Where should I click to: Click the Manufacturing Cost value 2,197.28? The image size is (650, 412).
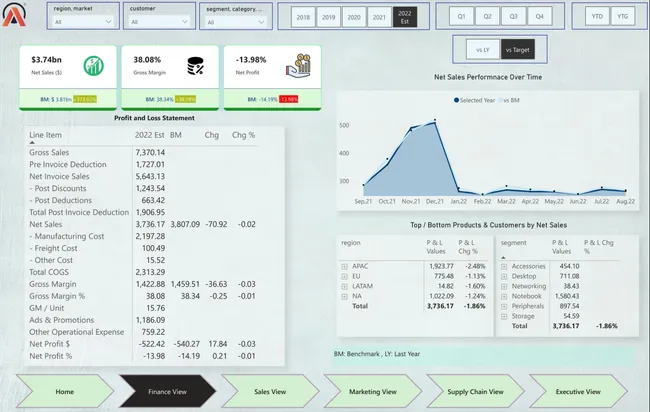[150, 236]
